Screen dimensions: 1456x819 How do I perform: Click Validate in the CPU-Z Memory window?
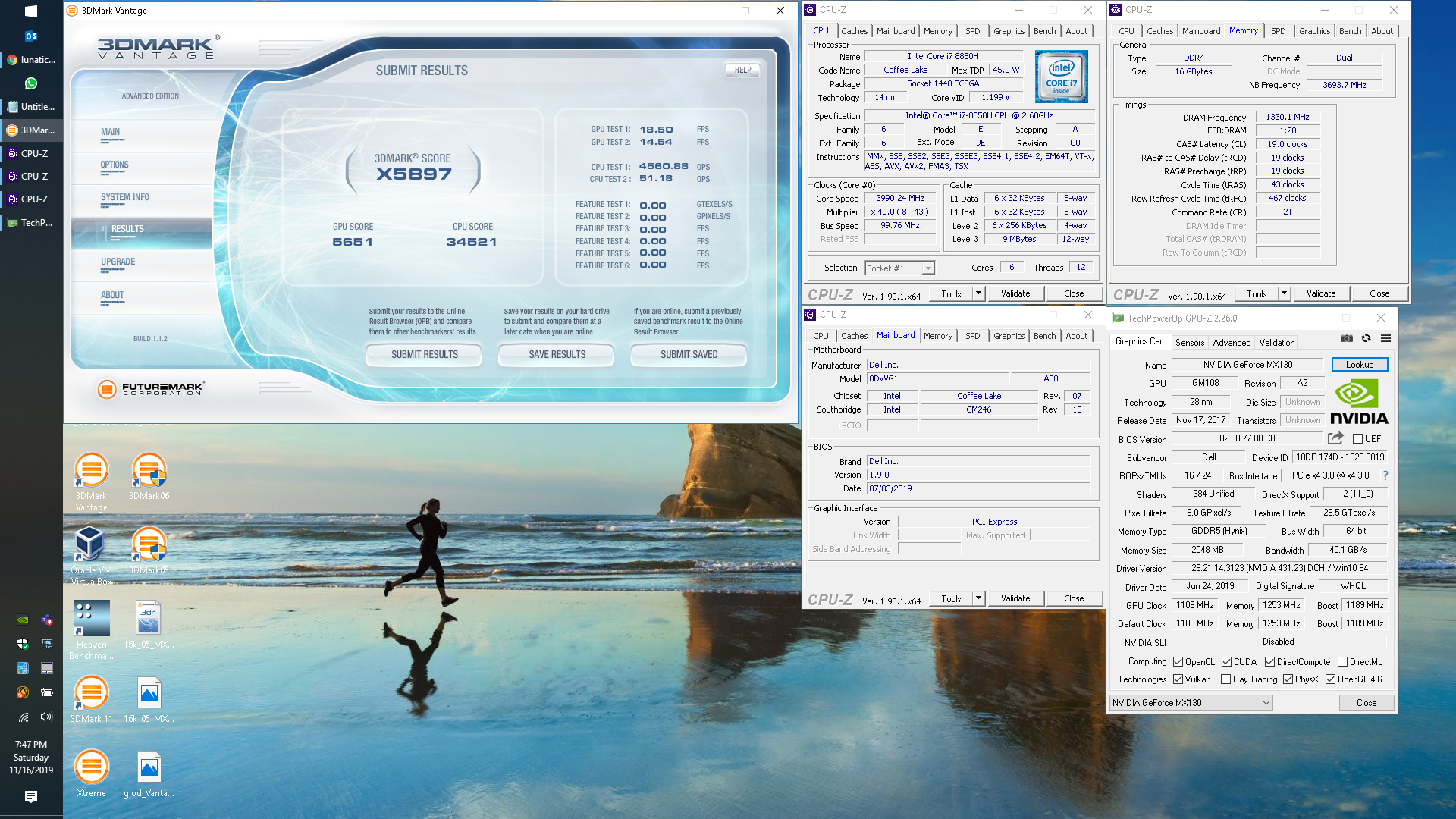(1320, 293)
